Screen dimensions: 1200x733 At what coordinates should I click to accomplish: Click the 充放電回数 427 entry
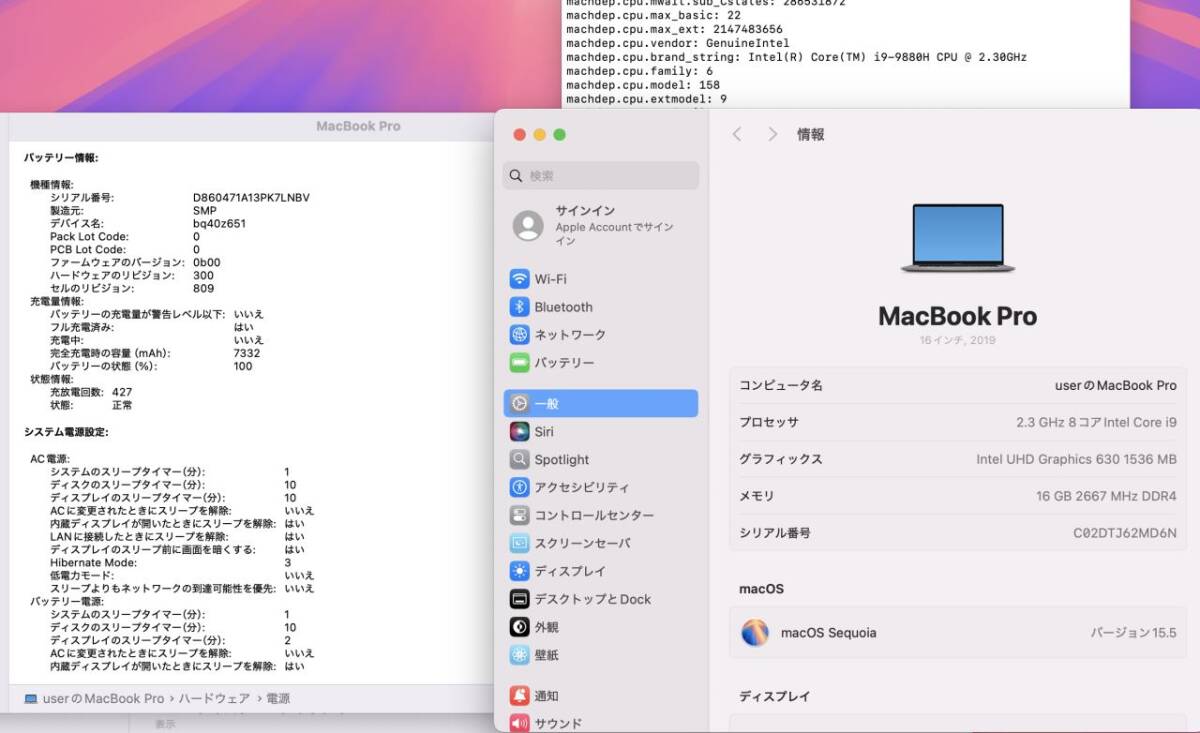(91, 392)
